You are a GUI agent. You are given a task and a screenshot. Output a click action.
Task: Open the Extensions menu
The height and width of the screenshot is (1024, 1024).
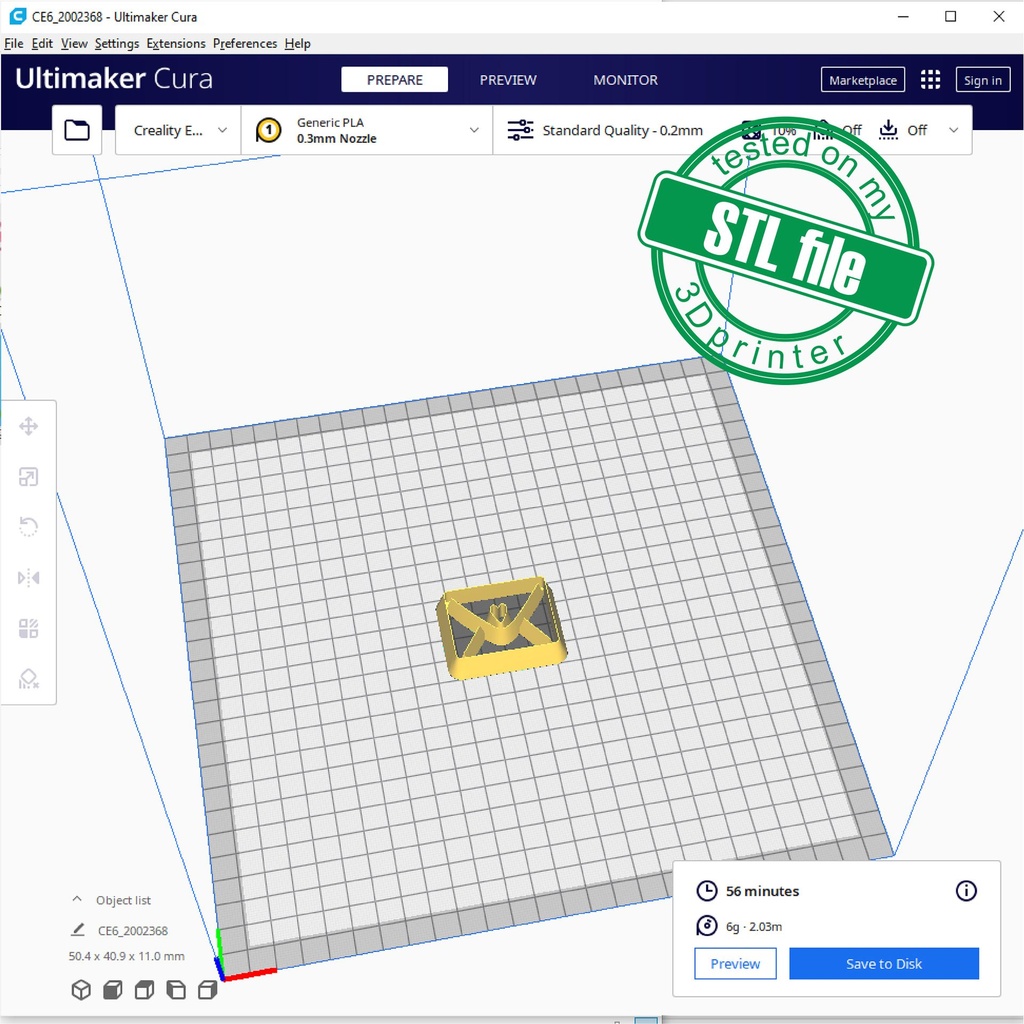176,44
